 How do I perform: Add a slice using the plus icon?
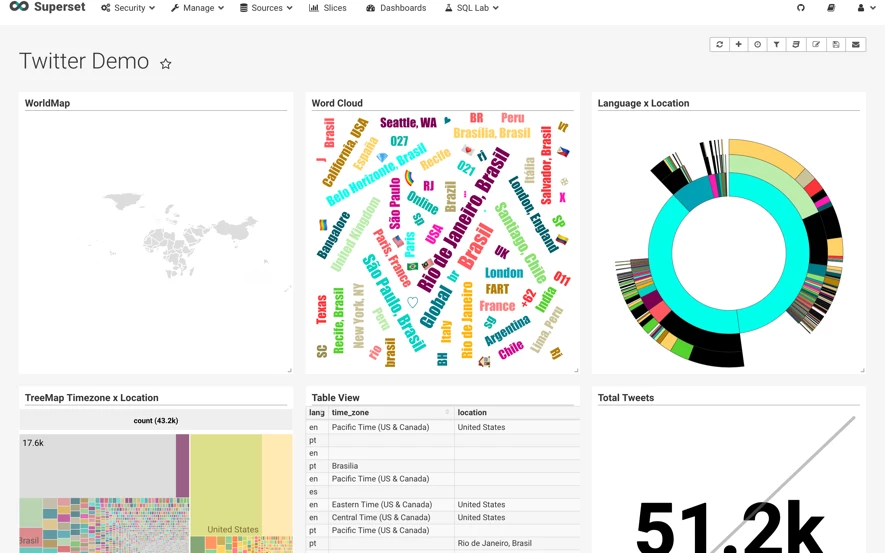738,45
